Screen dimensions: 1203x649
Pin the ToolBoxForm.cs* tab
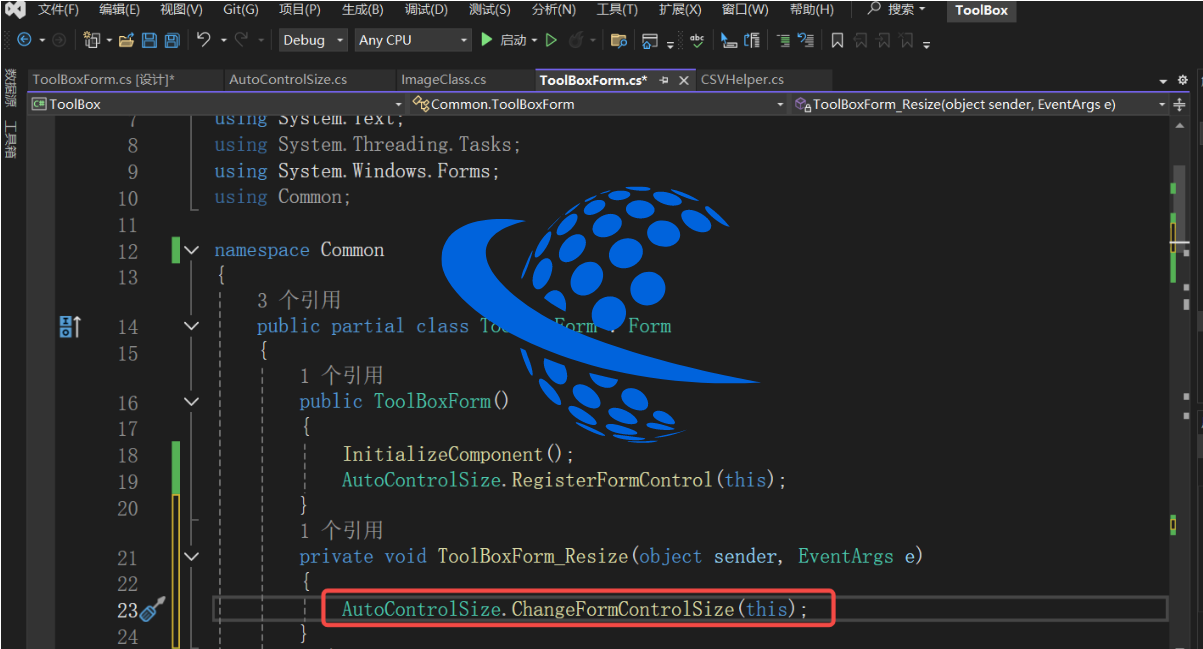point(664,80)
